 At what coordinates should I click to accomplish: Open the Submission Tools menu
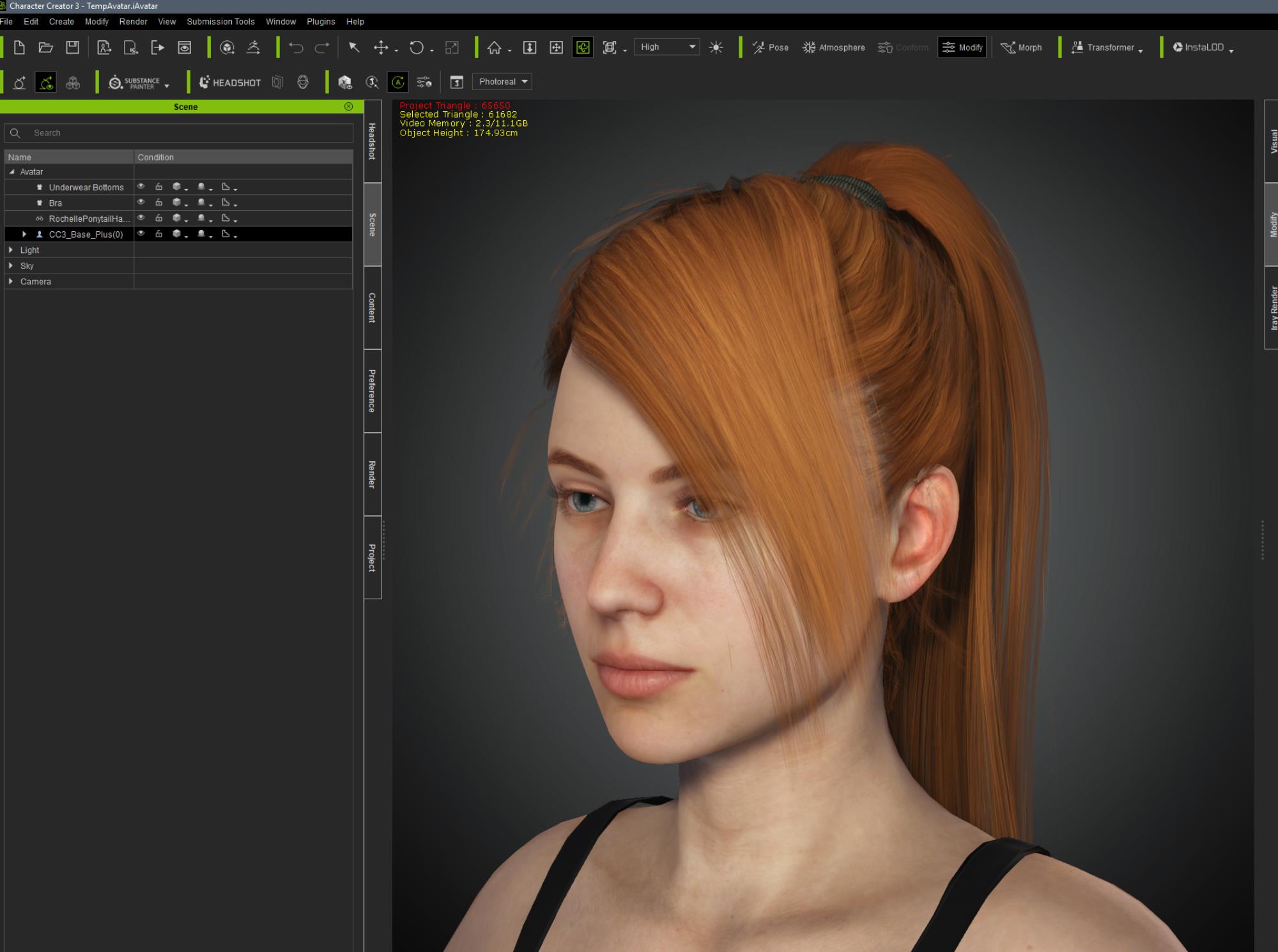220,21
